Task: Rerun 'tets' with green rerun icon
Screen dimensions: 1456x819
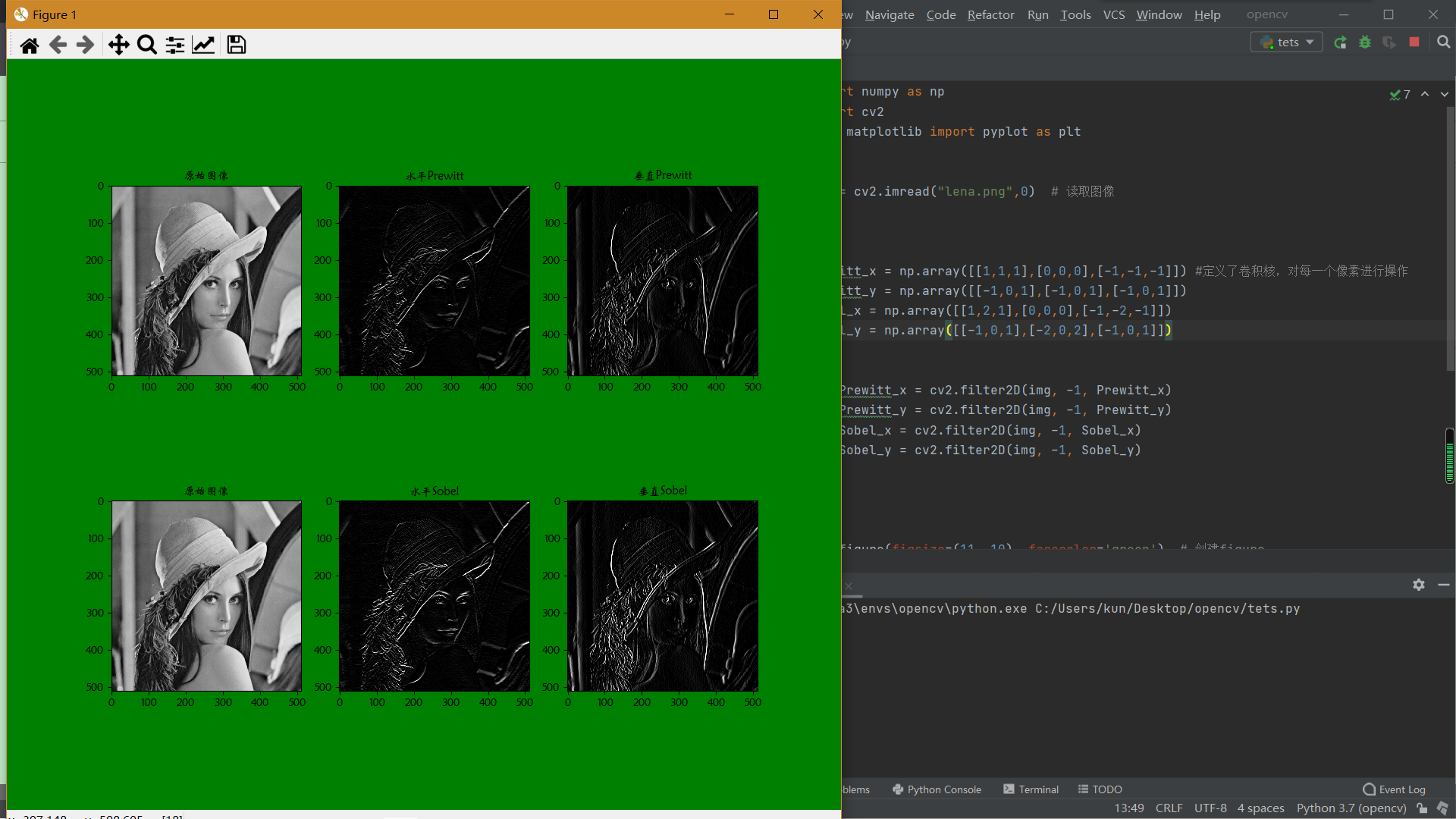Action: point(1341,42)
